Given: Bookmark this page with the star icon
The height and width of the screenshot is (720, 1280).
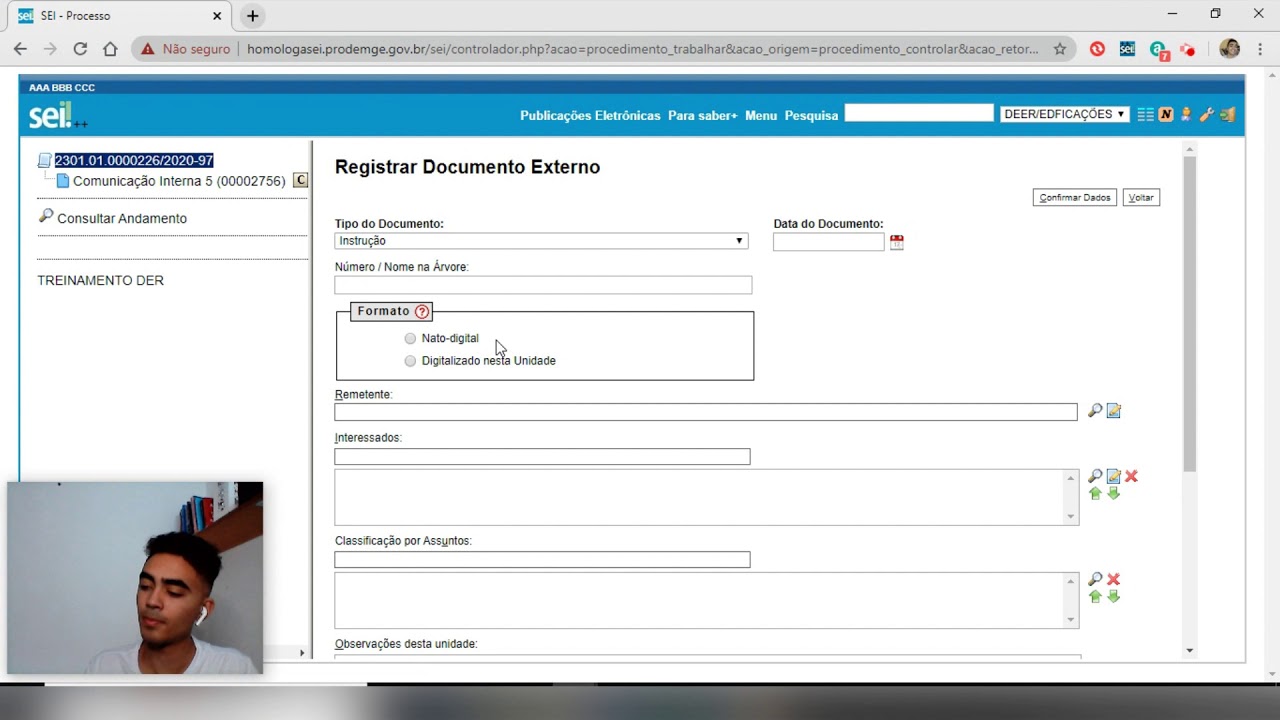Looking at the screenshot, I should tap(1060, 49).
